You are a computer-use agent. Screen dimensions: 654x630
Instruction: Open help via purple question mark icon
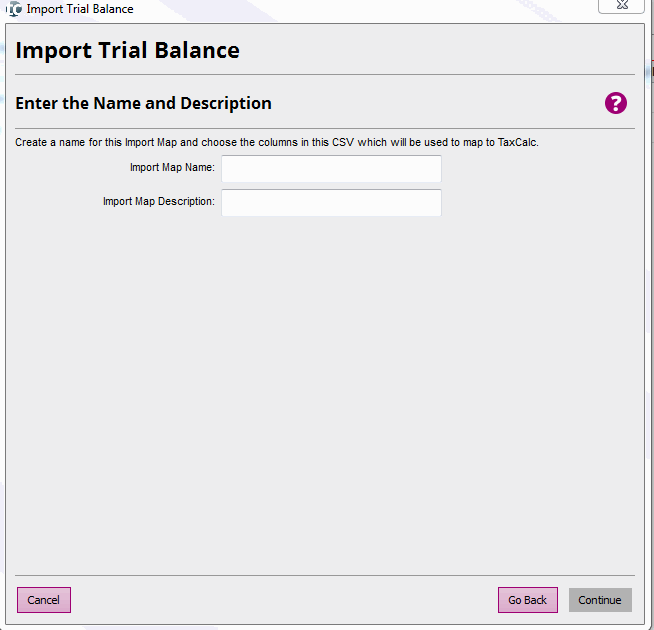point(615,103)
